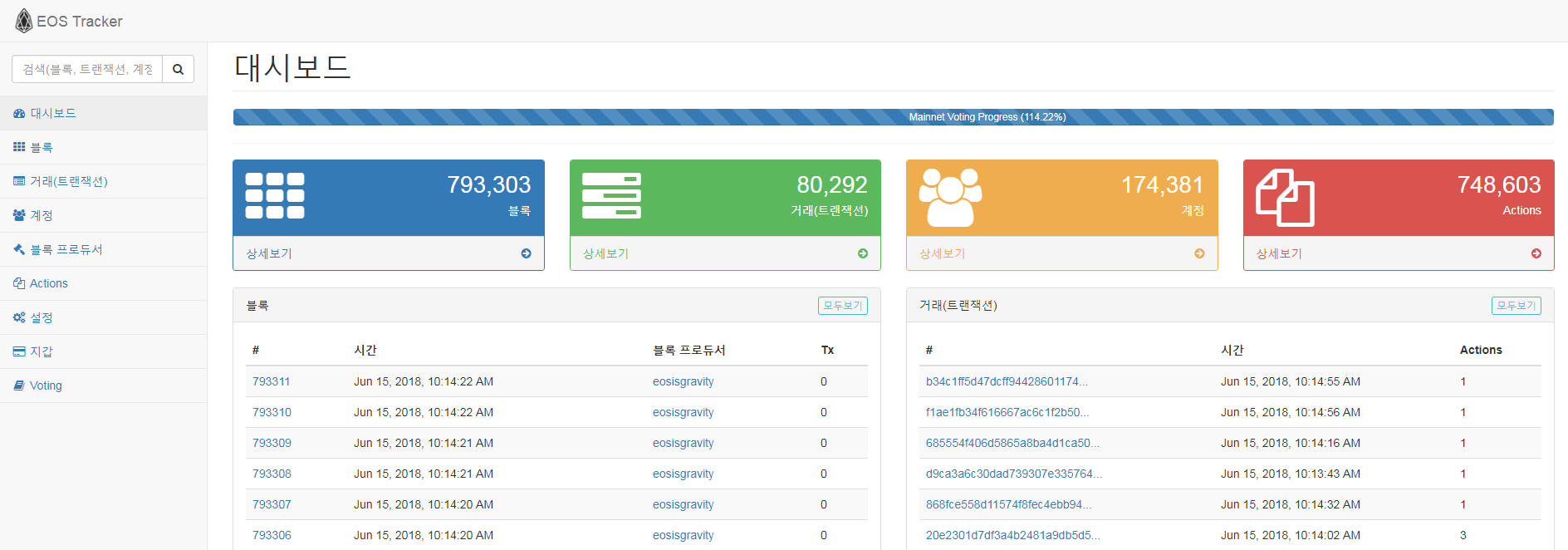Open Voting in the sidebar

tap(103, 385)
